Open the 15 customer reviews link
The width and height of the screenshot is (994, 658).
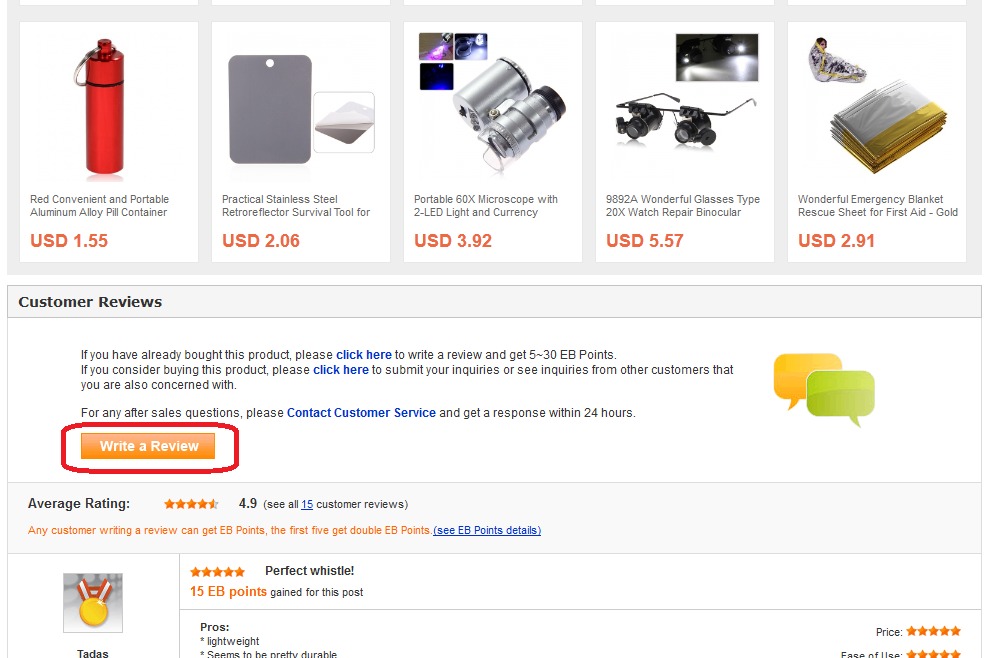pos(307,504)
